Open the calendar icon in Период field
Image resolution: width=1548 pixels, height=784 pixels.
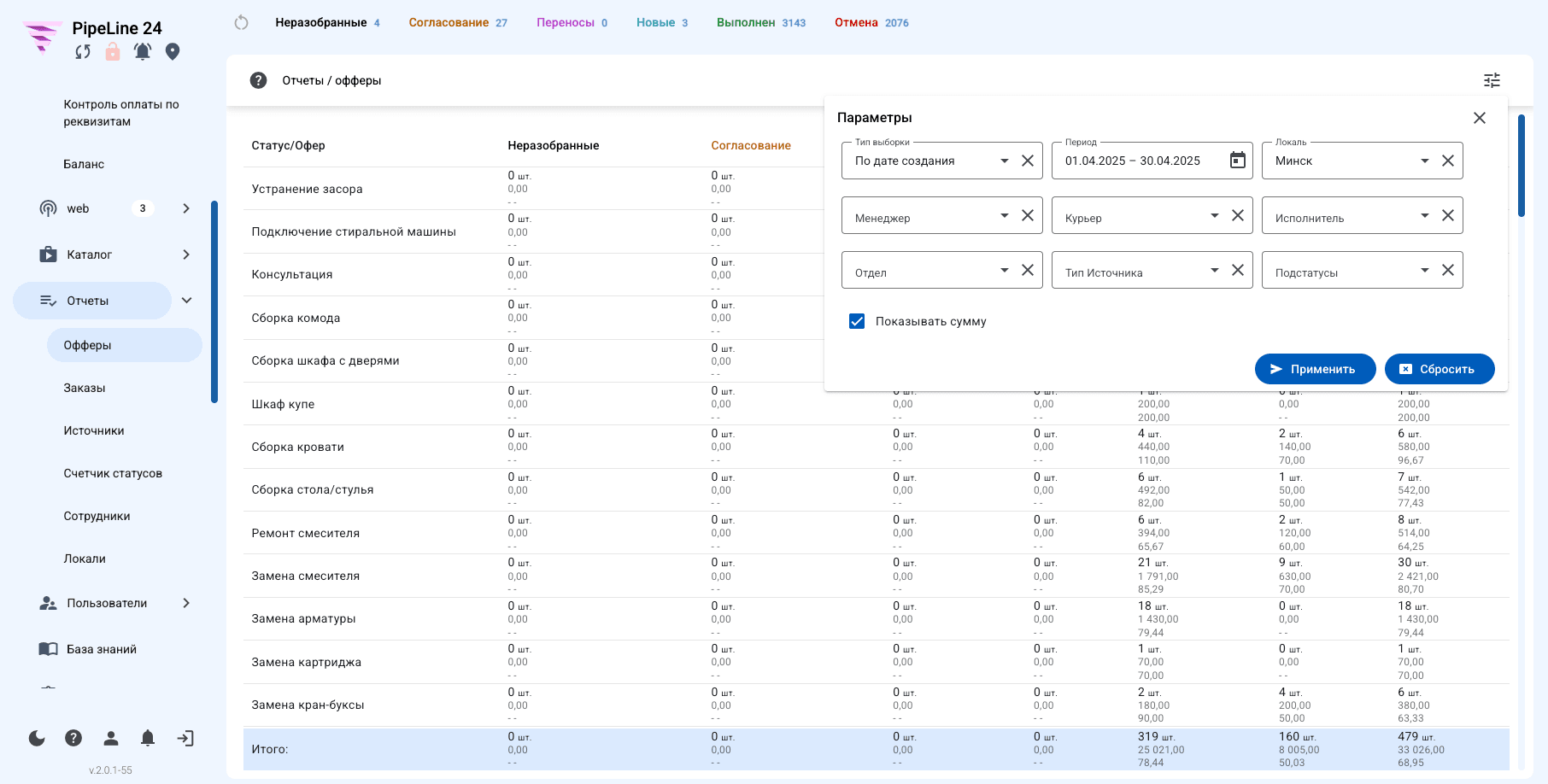pyautogui.click(x=1237, y=161)
